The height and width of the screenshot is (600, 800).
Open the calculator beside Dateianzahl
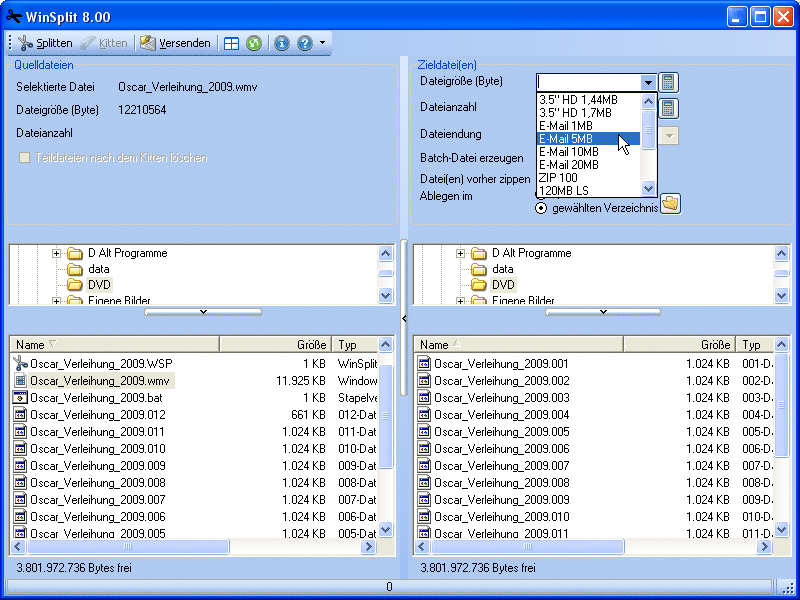(668, 107)
